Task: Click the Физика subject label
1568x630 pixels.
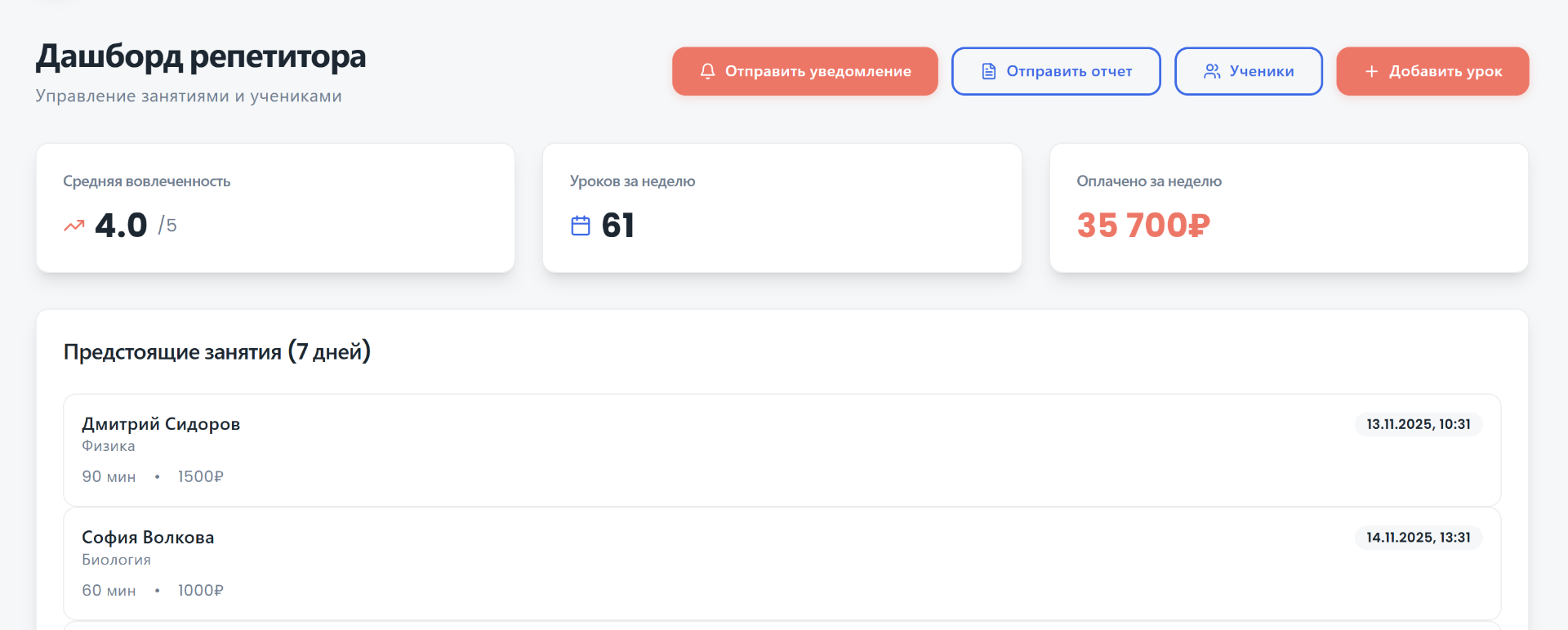Action: coord(109,446)
